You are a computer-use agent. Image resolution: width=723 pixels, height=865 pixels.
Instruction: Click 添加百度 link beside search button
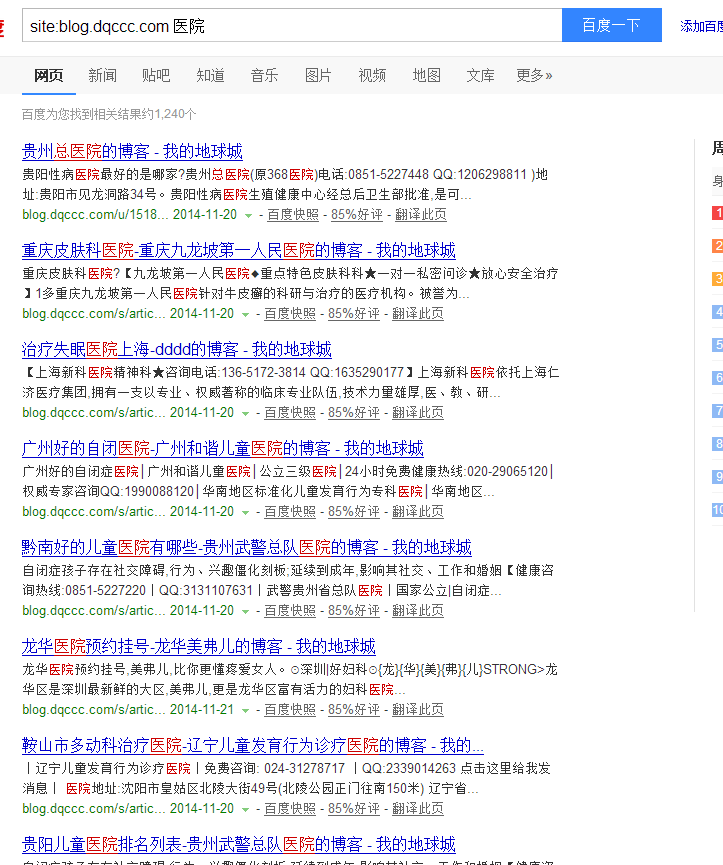(x=701, y=26)
